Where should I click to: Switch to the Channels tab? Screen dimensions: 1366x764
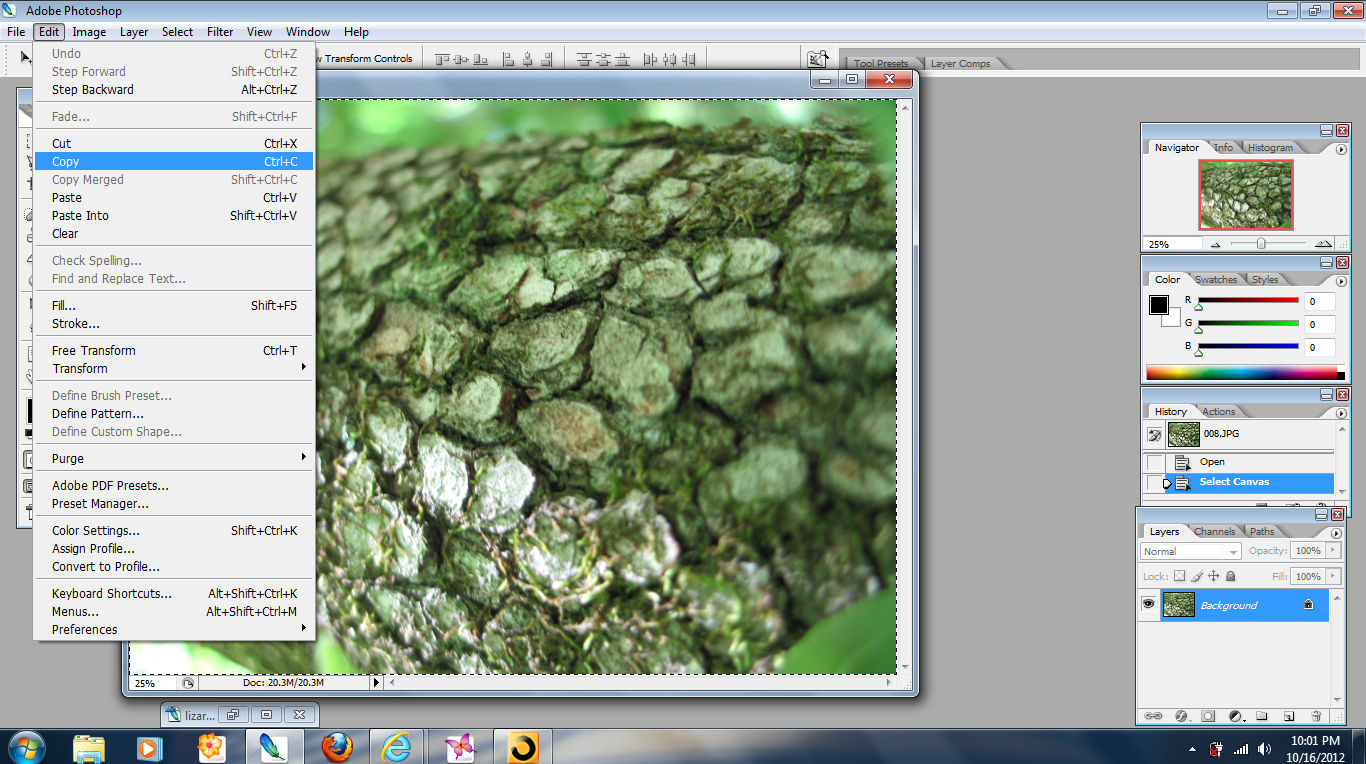[1214, 531]
